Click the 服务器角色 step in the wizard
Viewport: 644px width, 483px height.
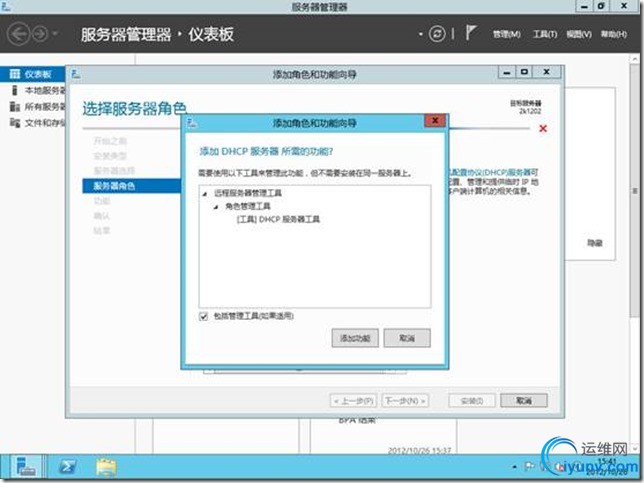(x=131, y=186)
